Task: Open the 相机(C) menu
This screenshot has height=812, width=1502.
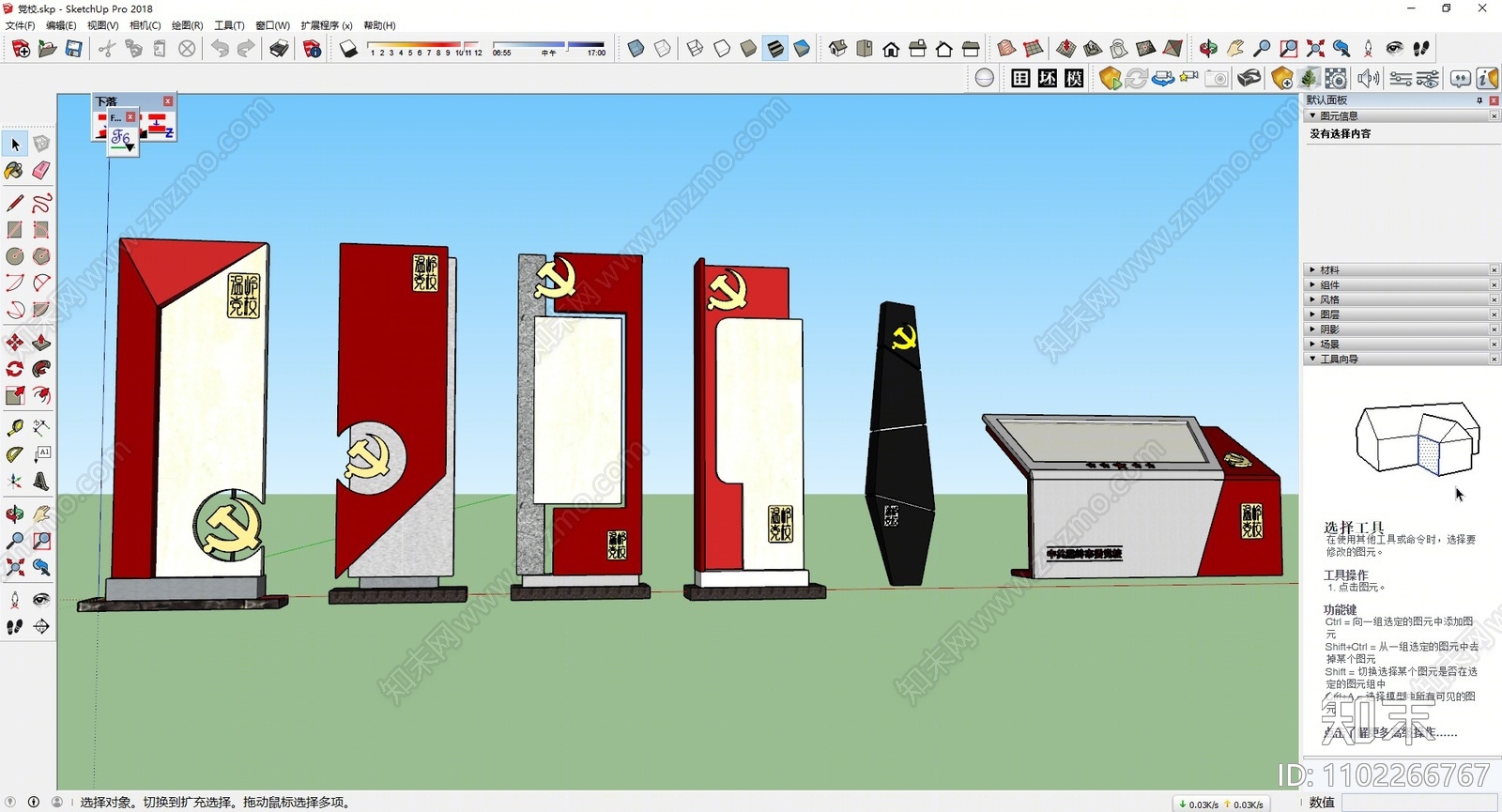Action: click(145, 25)
